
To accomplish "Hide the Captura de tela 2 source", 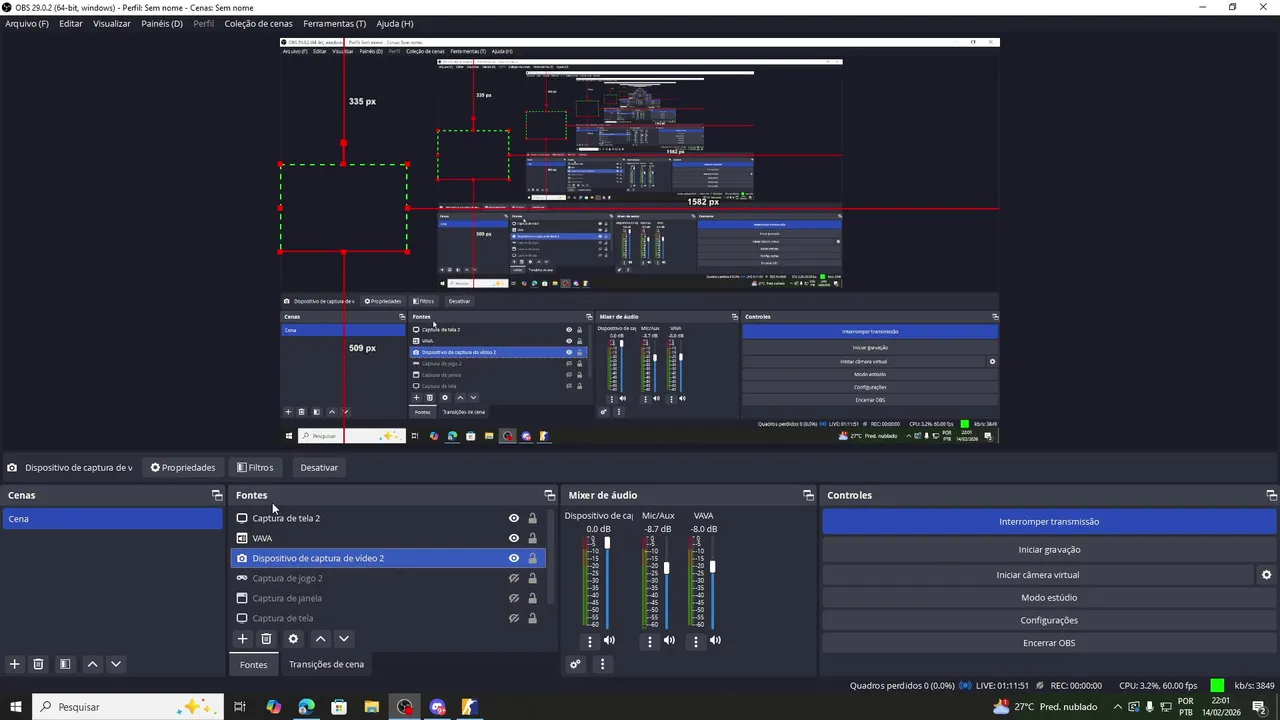I will (x=514, y=518).
